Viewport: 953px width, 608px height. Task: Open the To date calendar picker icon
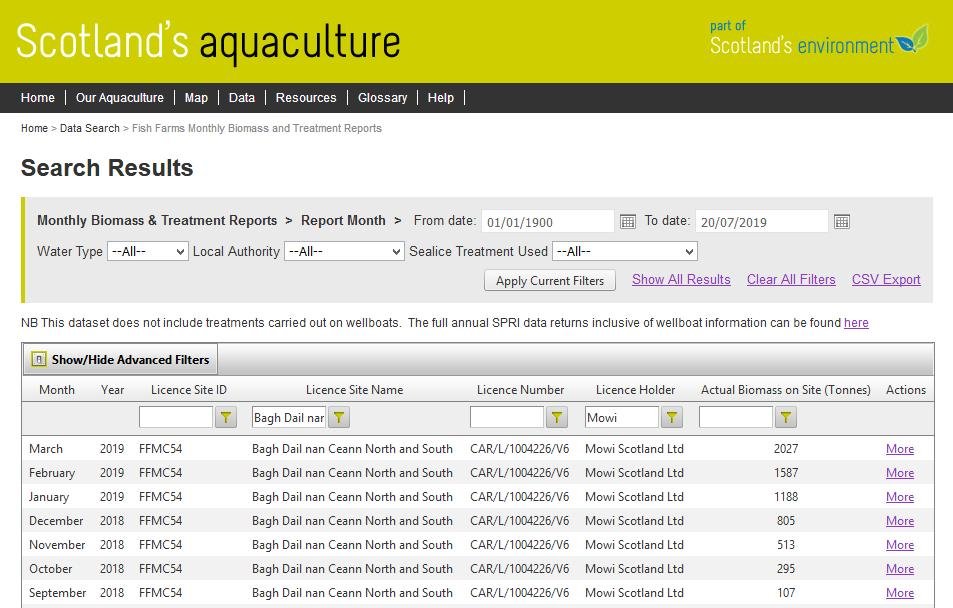(x=842, y=221)
